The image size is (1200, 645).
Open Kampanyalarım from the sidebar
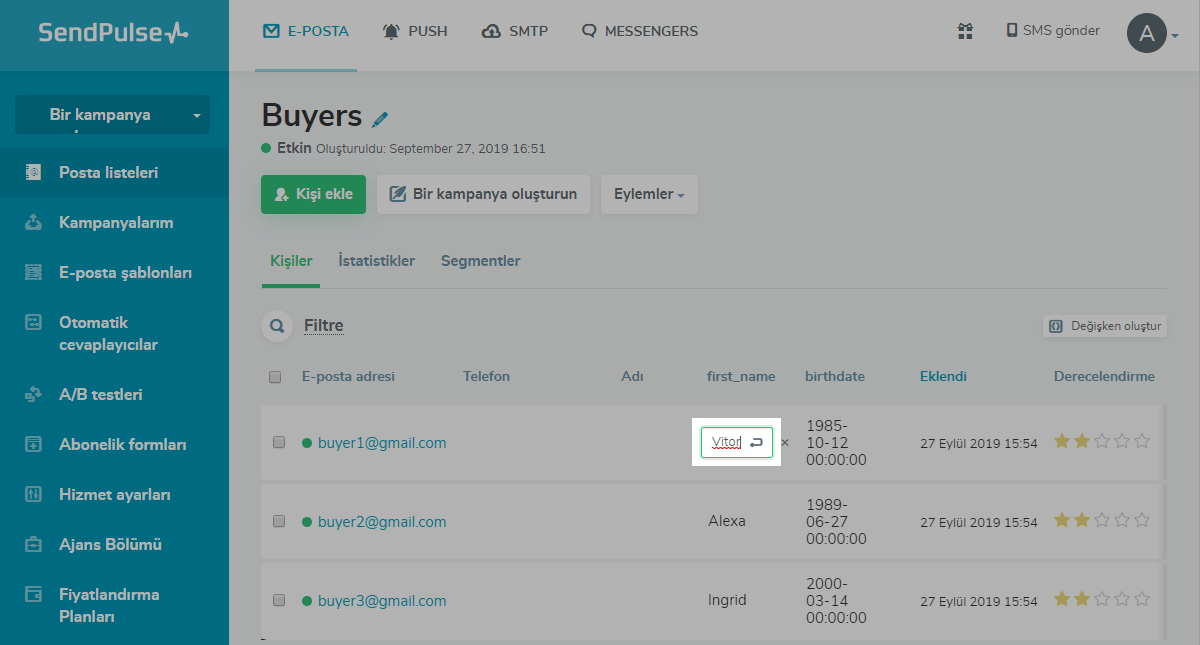point(116,223)
